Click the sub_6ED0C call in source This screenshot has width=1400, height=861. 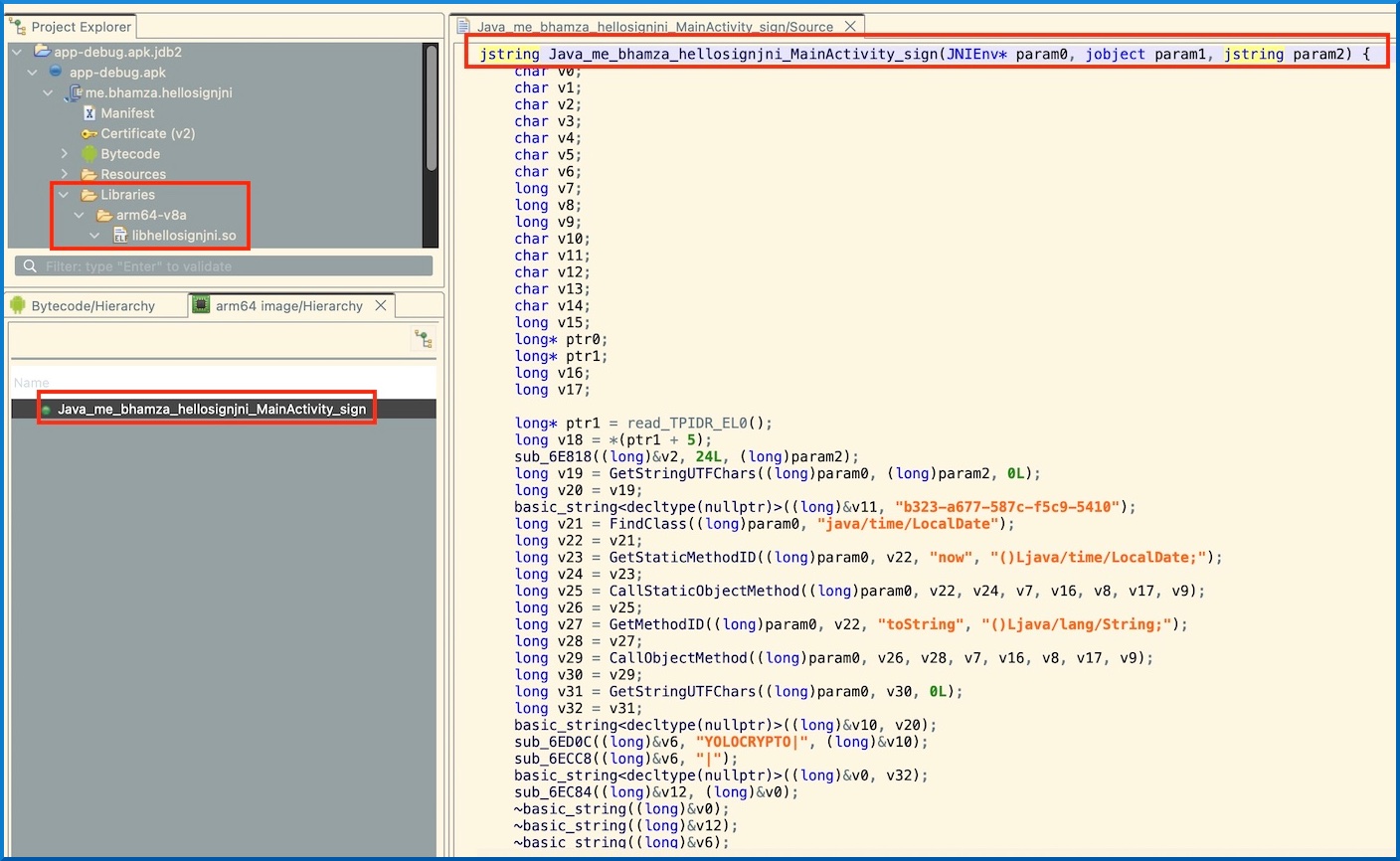(x=551, y=742)
